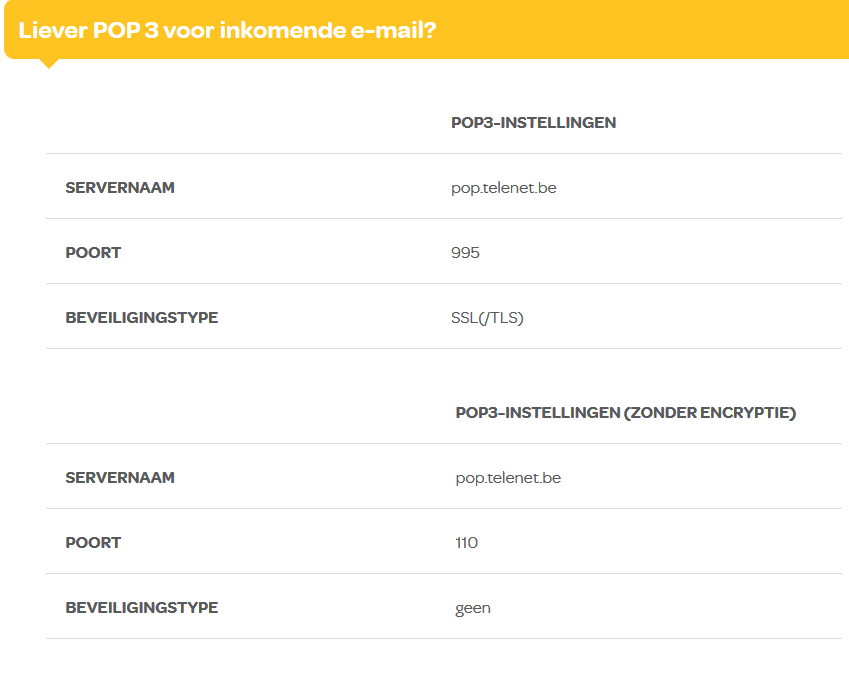Screen dimensions: 849x673
Task: Click 'POP3-INSTELLINGEN' in the unencrypted table header
Action: pos(537,413)
